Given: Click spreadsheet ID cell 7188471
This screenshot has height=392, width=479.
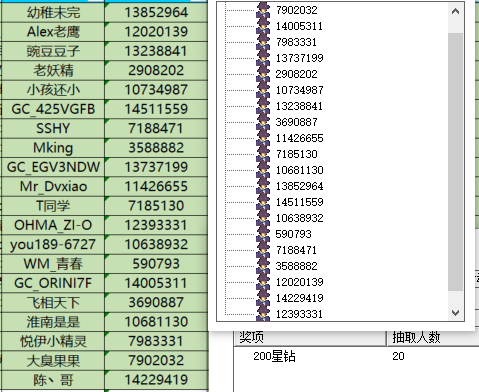Looking at the screenshot, I should (156, 129).
